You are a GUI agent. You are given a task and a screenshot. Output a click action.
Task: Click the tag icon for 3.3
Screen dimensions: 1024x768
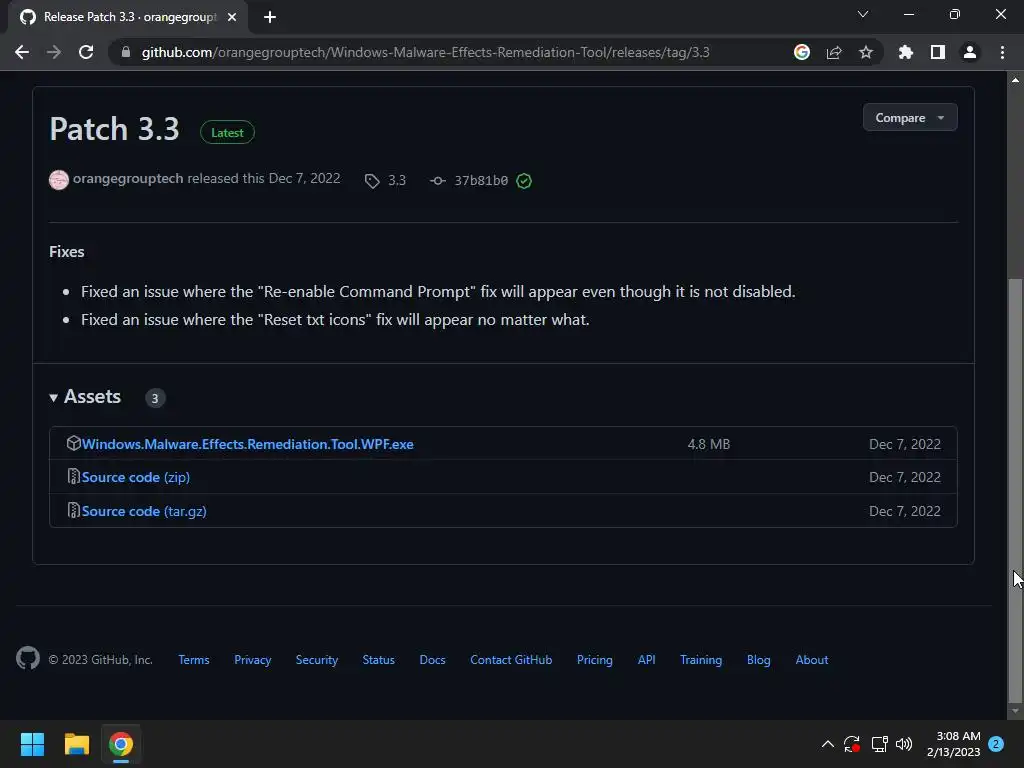click(372, 181)
